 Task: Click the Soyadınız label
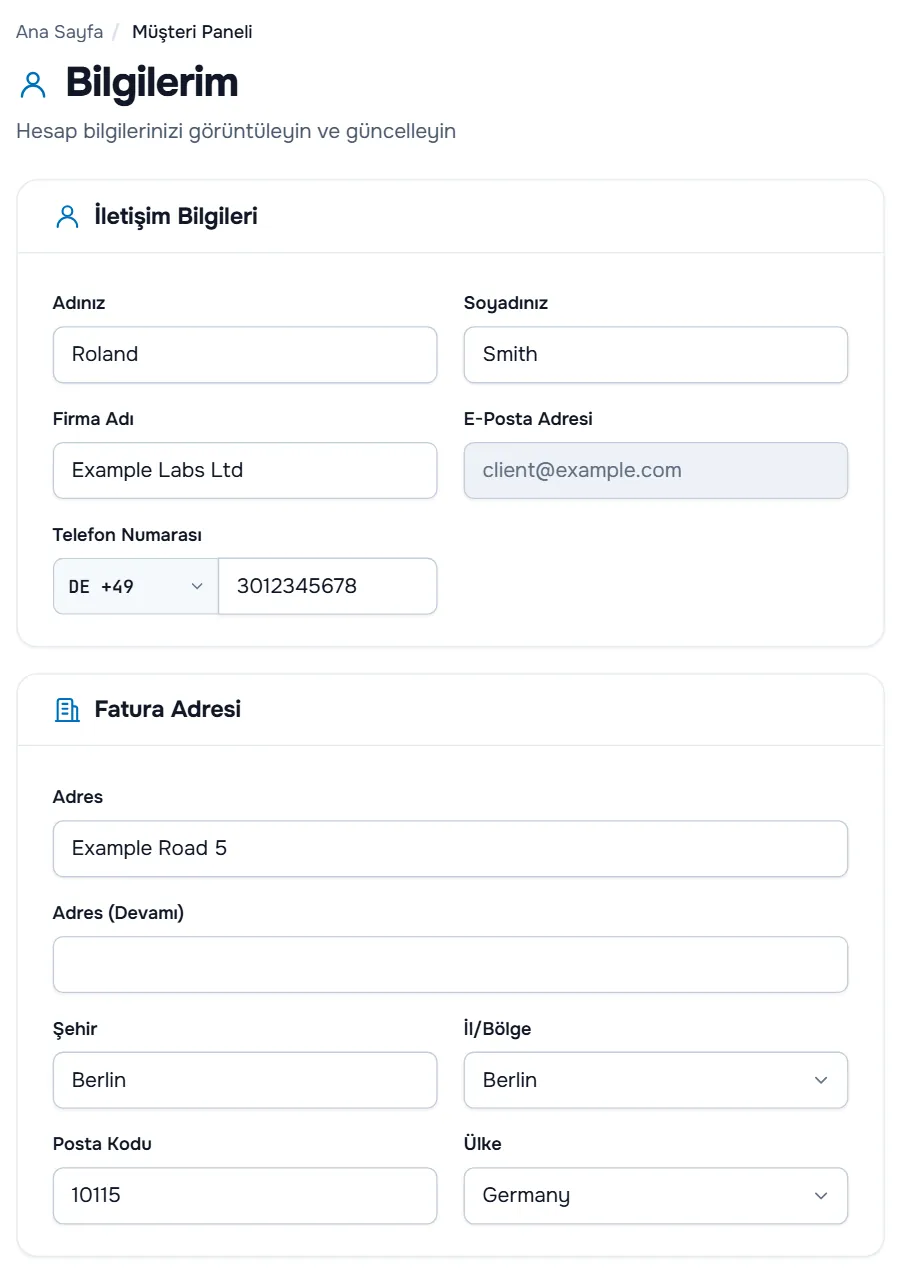pos(506,304)
